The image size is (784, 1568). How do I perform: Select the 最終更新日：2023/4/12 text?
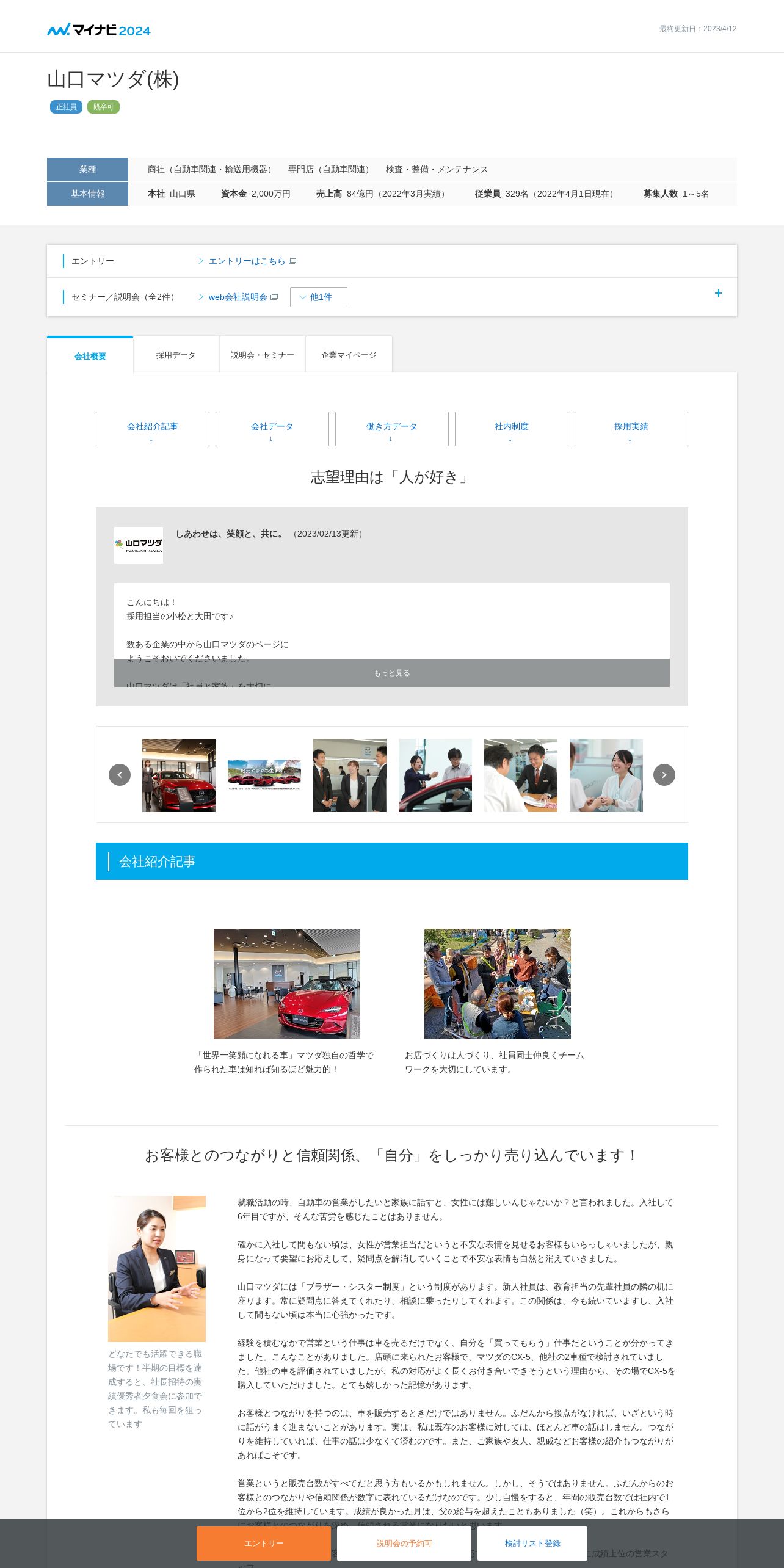(x=698, y=29)
